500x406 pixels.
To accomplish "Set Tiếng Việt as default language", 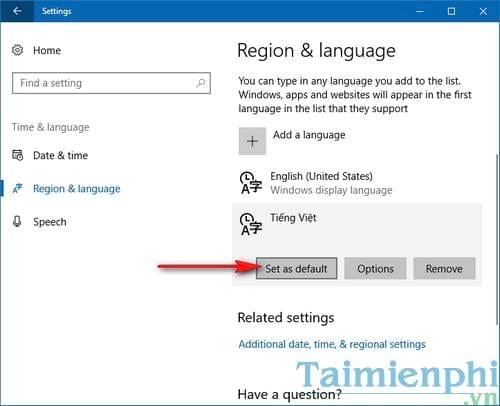I will tap(296, 268).
